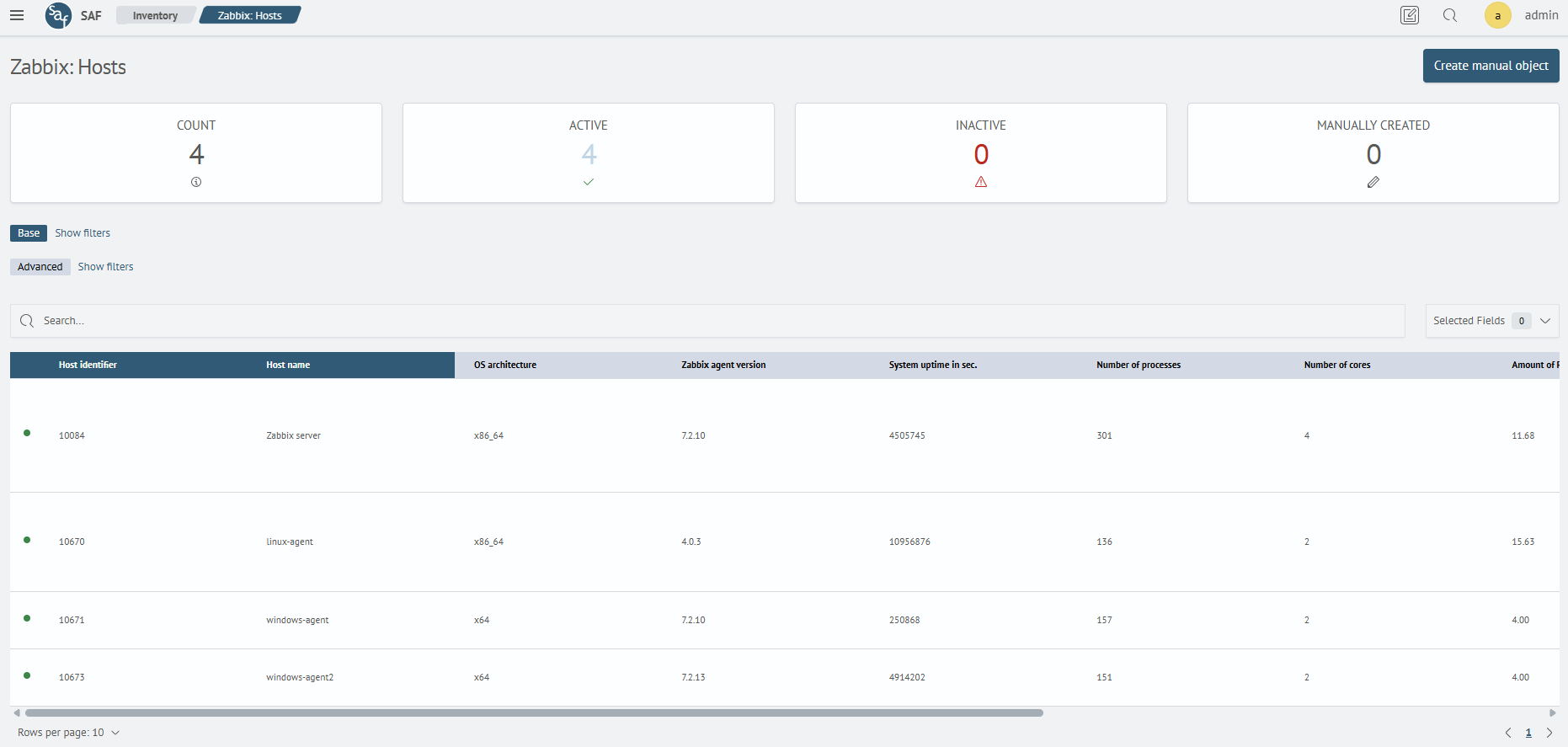1568x747 pixels.
Task: Go to next page arrow
Action: 1549,733
